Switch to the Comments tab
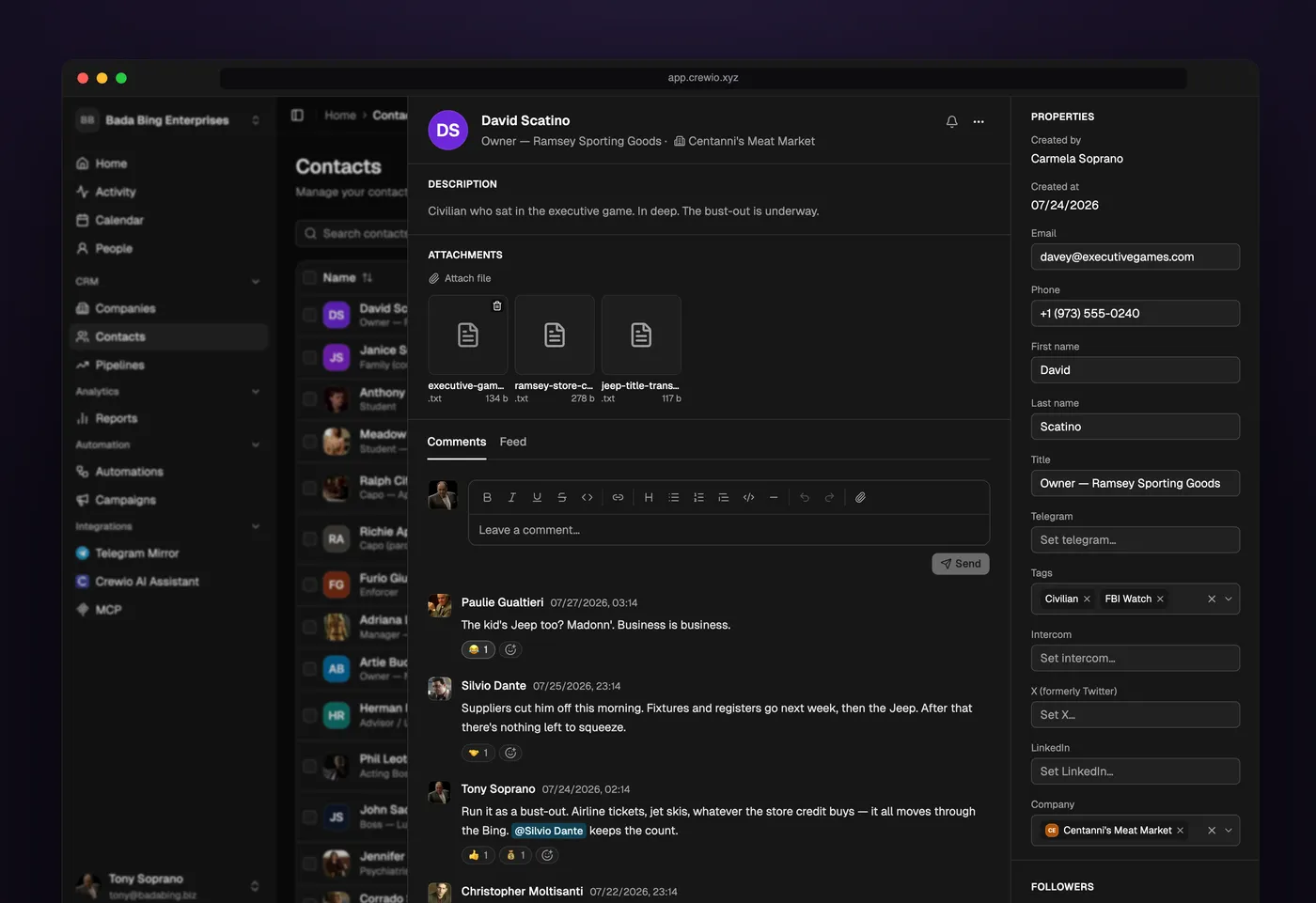1316x903 pixels. pos(457,442)
